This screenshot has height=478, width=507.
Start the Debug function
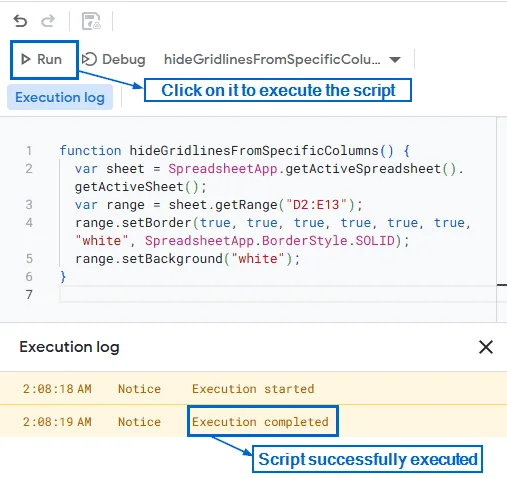[x=114, y=59]
